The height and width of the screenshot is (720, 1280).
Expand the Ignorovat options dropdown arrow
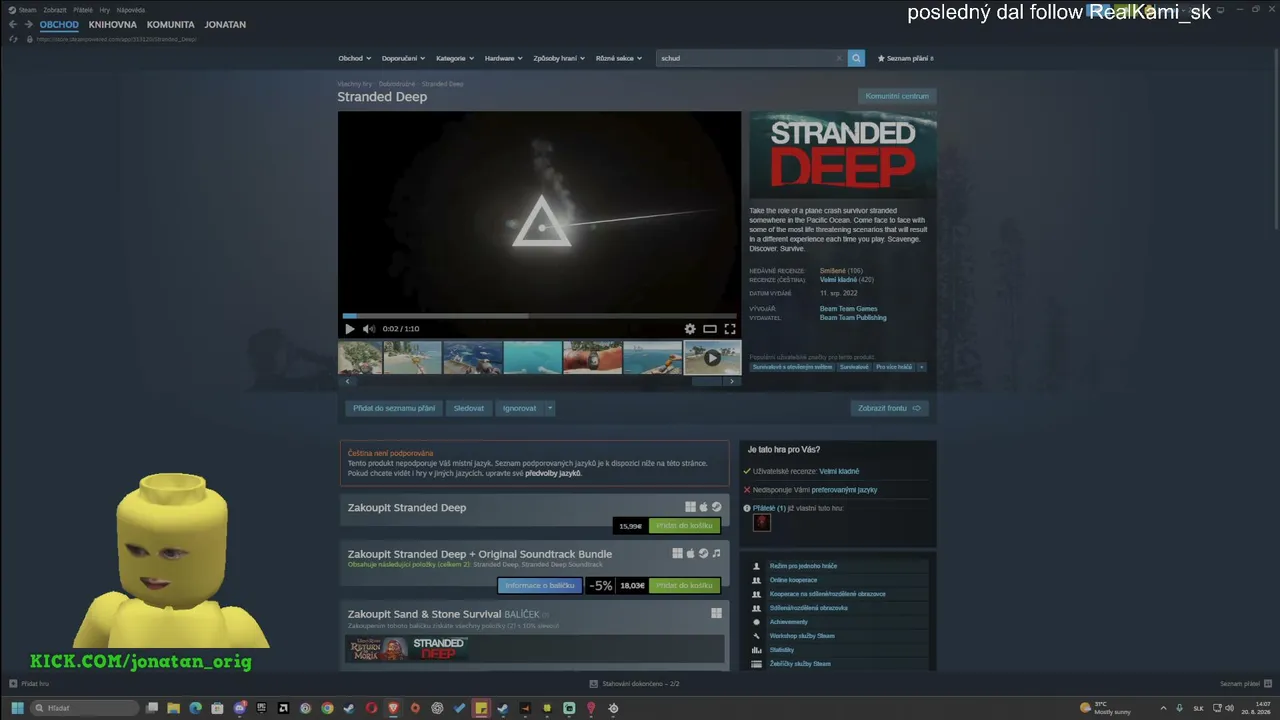click(550, 408)
